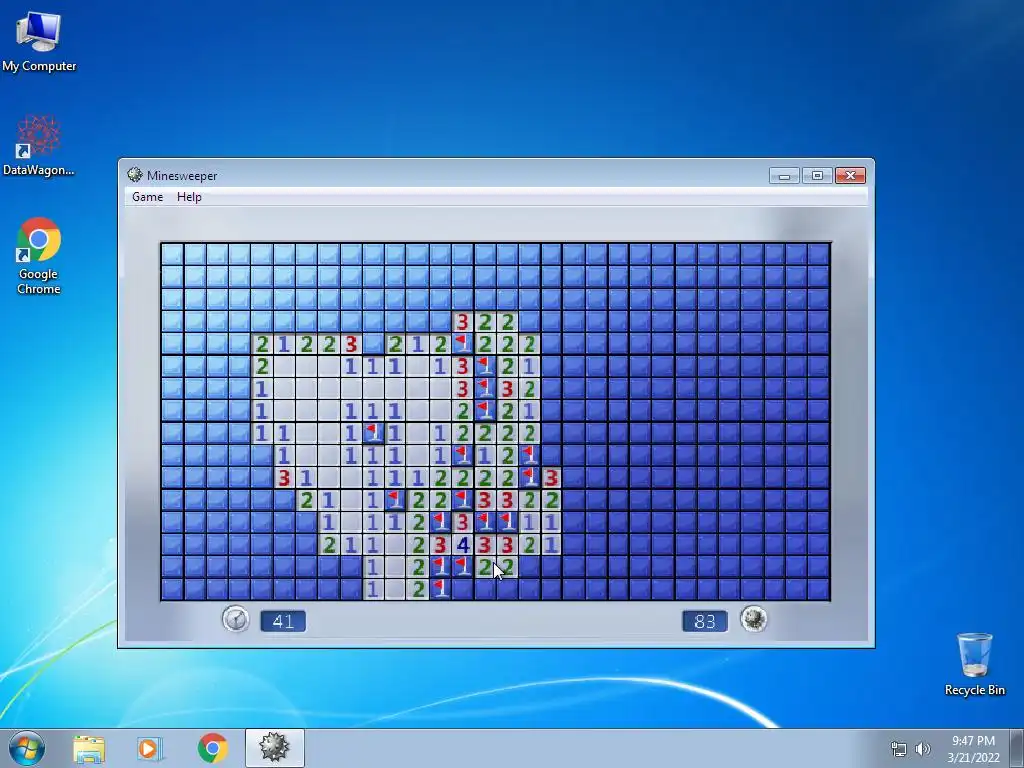
Task: Click the topmost red 3 tile
Action: (462, 321)
